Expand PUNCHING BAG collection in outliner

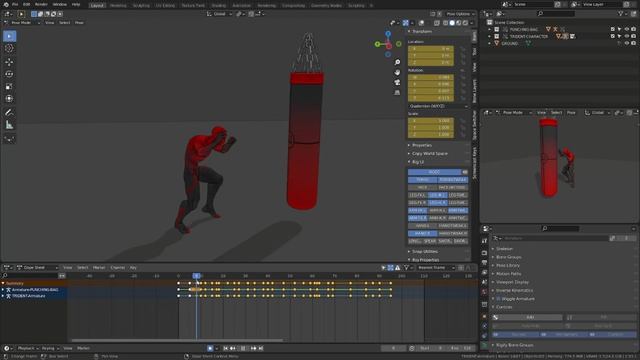coord(489,29)
